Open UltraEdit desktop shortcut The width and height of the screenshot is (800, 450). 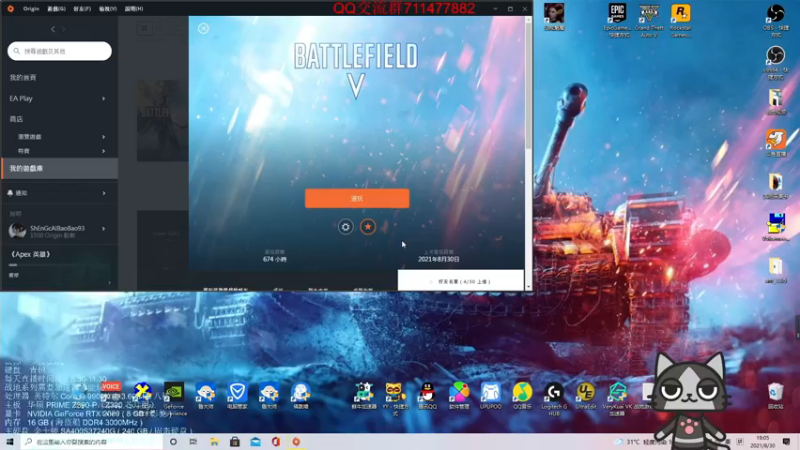(x=586, y=396)
